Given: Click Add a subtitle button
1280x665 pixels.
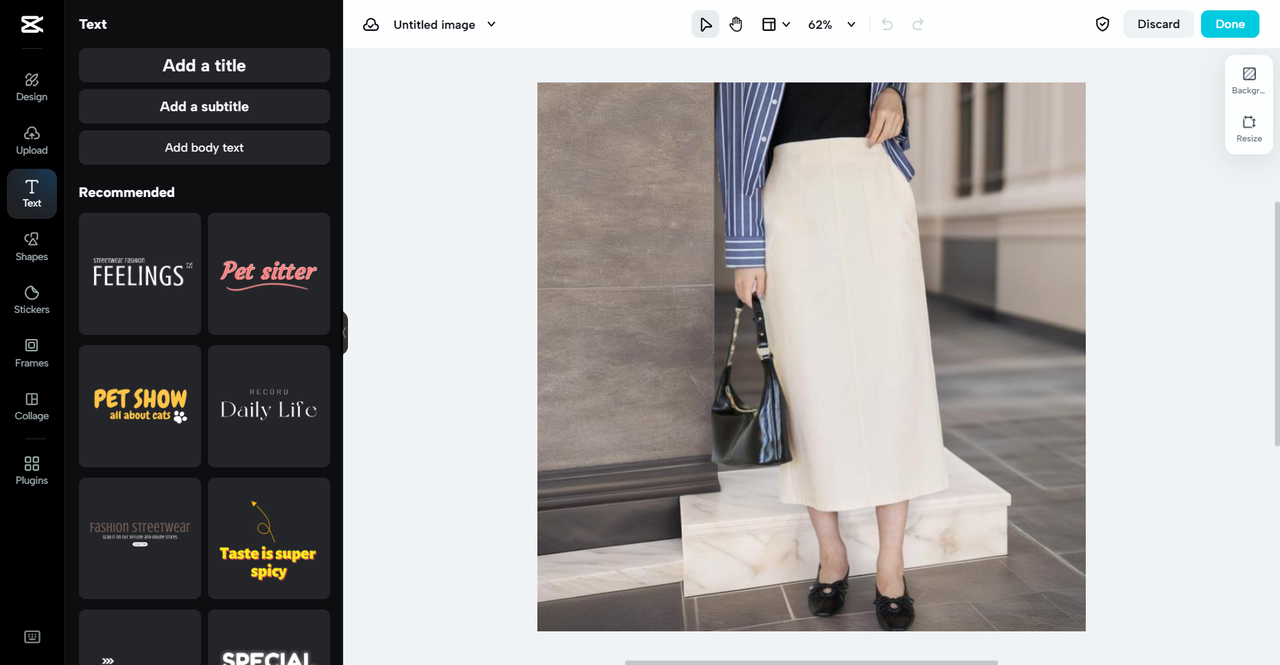Looking at the screenshot, I should click(204, 106).
